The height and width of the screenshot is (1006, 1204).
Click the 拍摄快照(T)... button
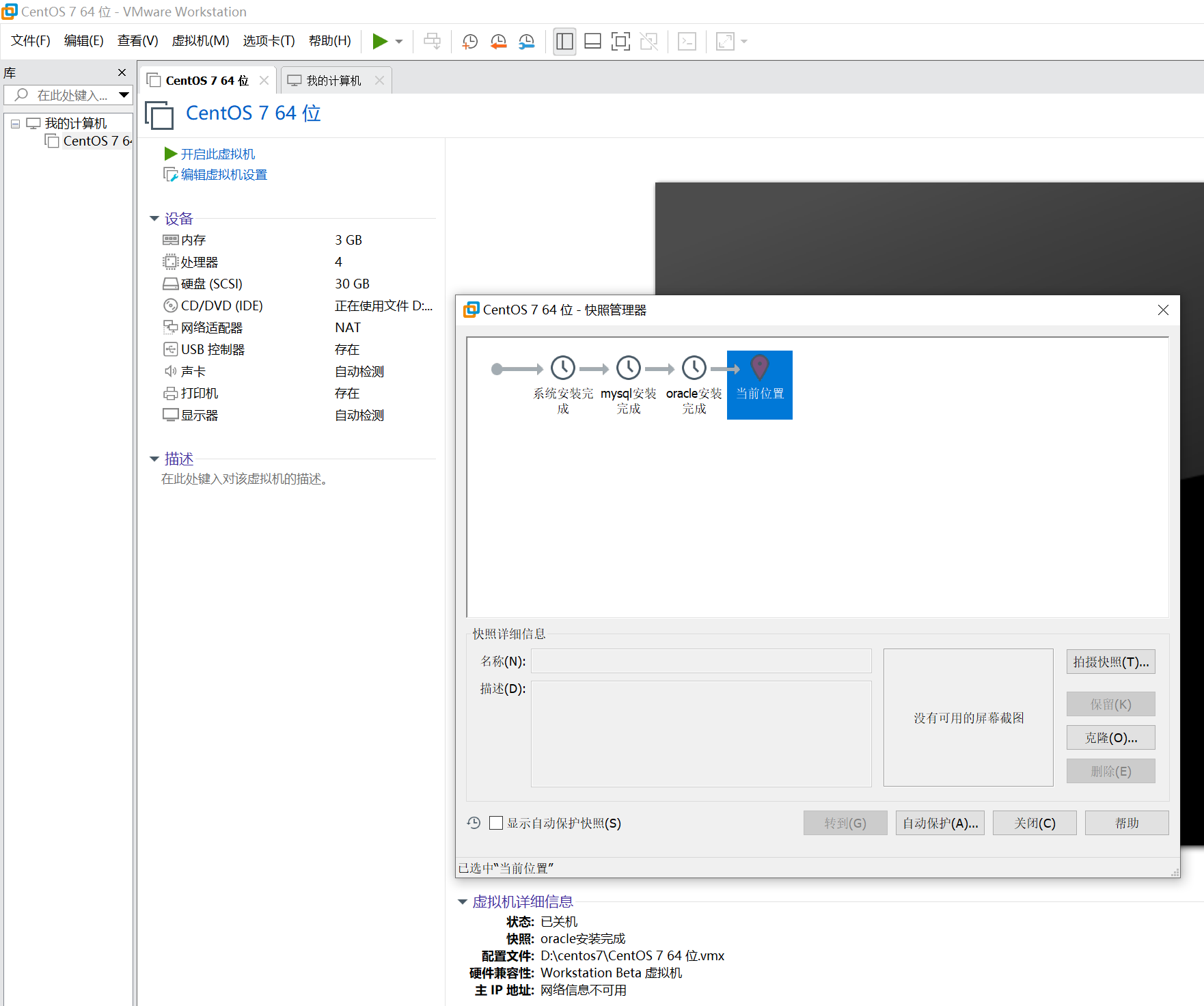[1111, 662]
